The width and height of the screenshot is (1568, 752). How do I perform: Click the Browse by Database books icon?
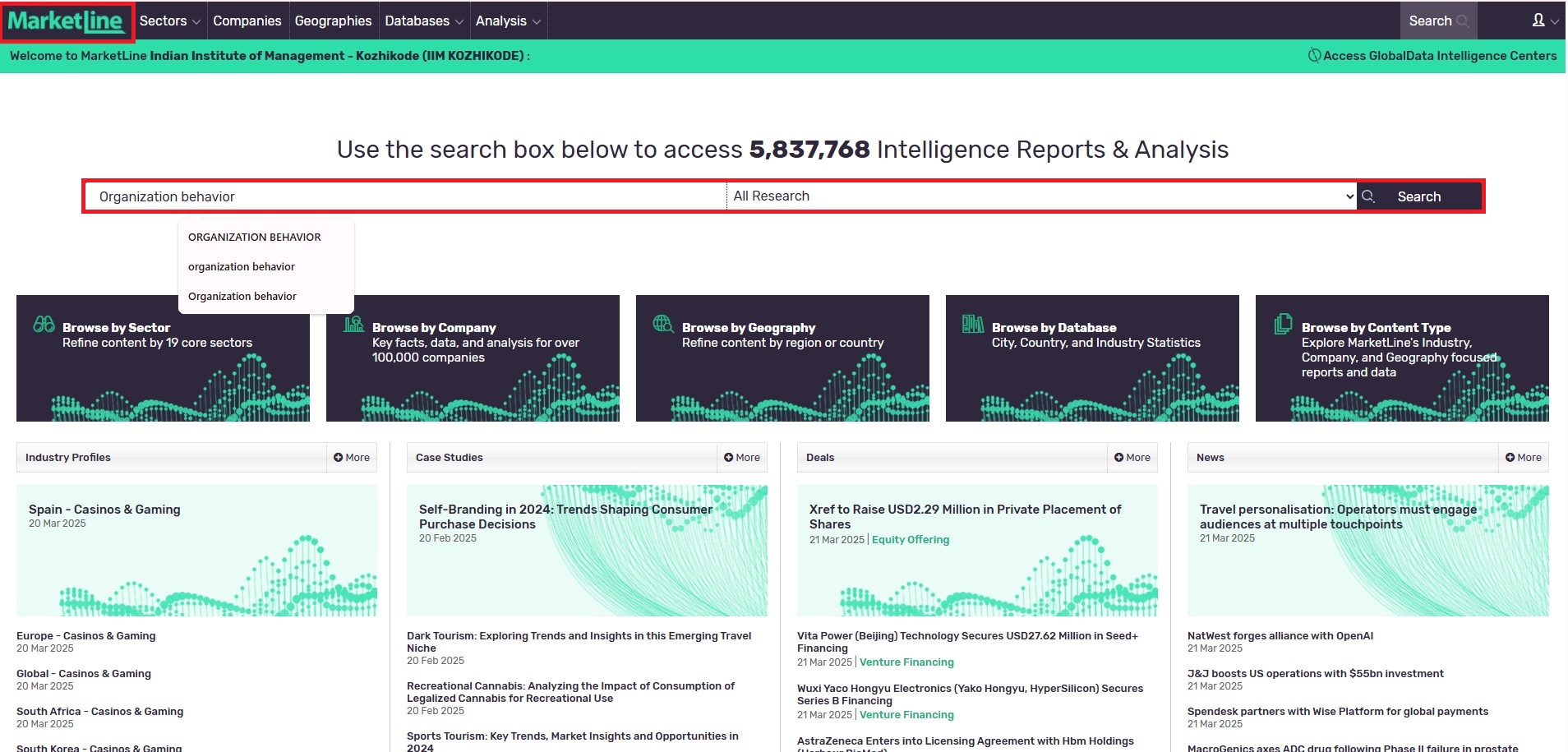point(973,325)
